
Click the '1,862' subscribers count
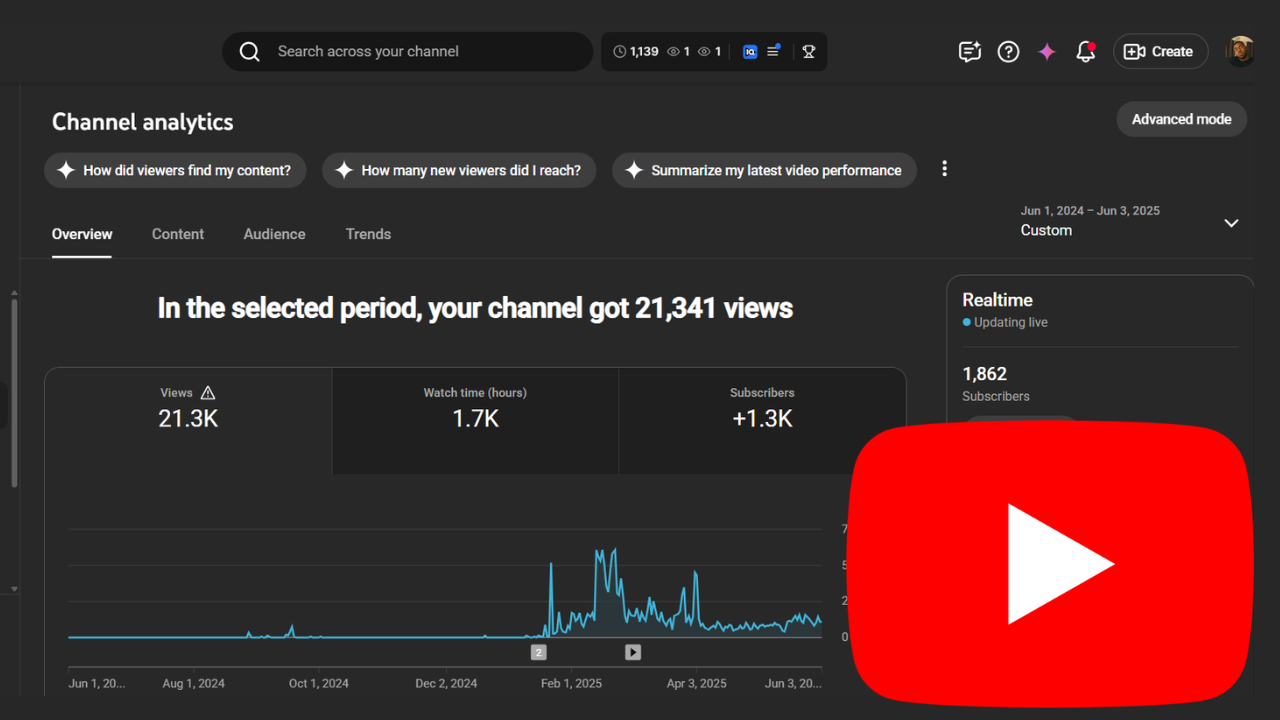(984, 374)
